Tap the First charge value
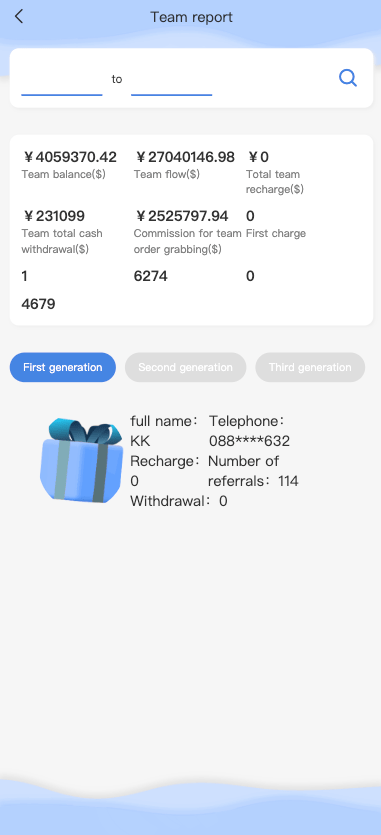Viewport: 381px width, 835px height. 250,216
